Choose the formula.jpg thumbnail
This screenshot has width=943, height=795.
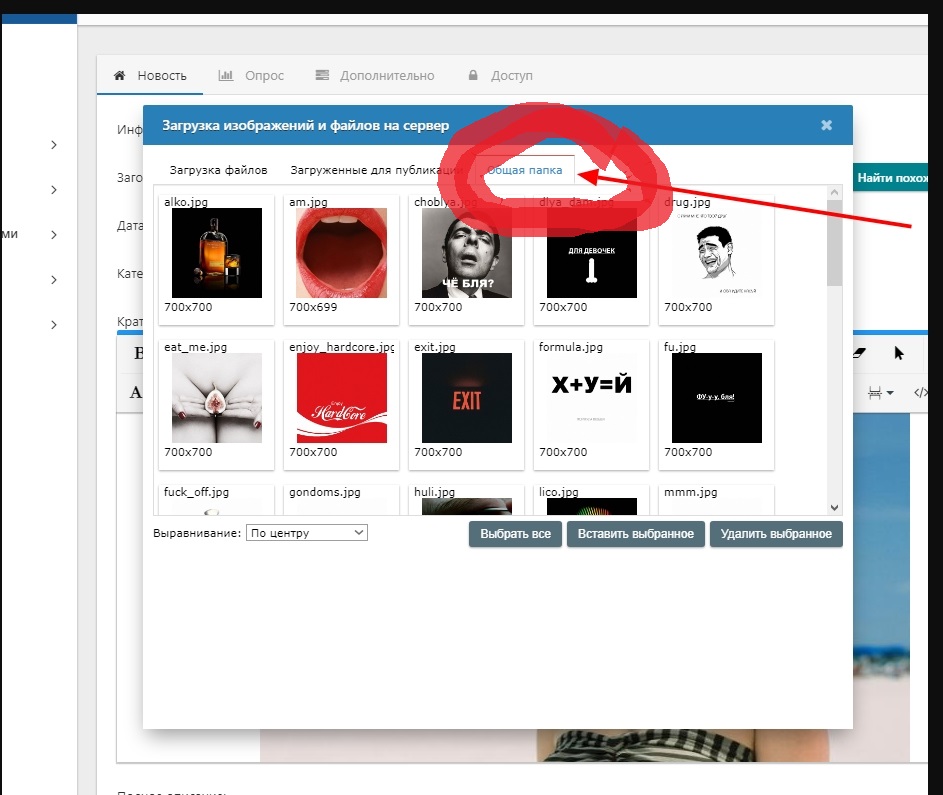(x=592, y=398)
